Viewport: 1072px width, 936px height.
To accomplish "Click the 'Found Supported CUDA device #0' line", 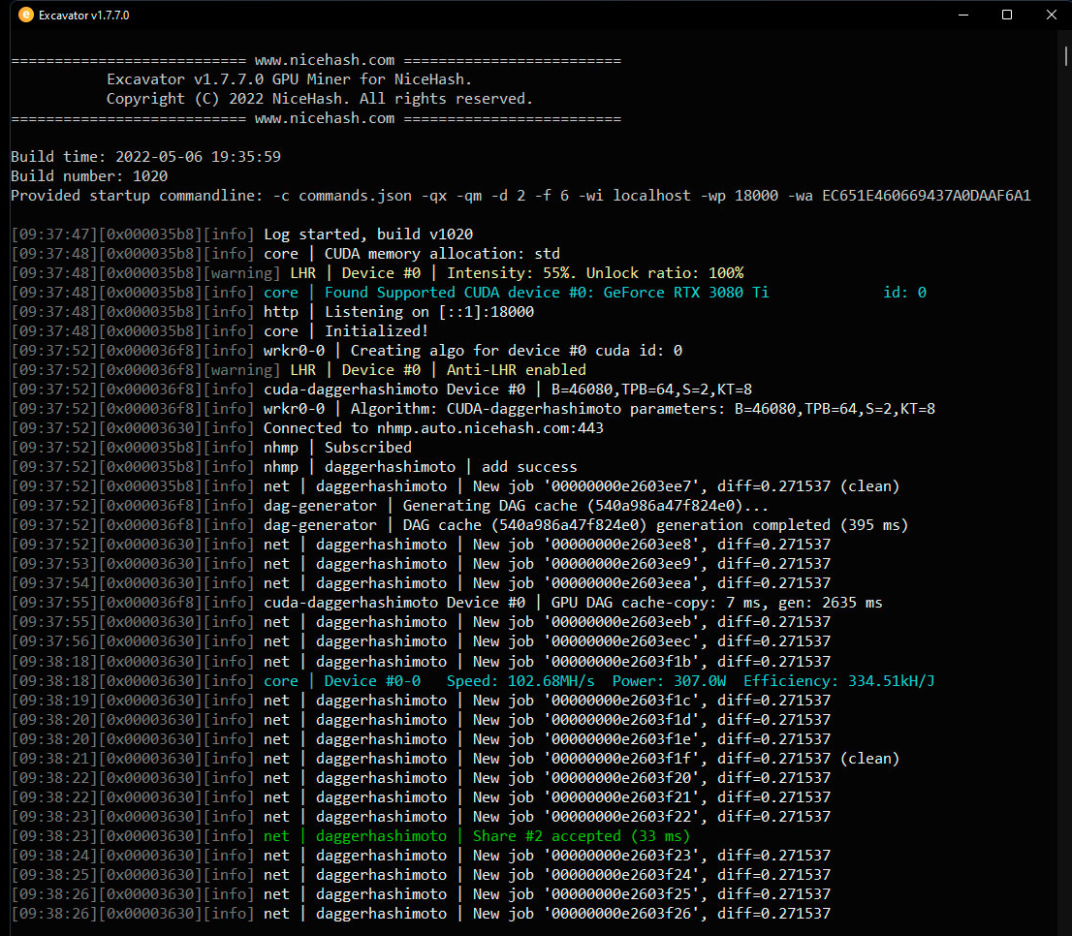I will [x=469, y=292].
